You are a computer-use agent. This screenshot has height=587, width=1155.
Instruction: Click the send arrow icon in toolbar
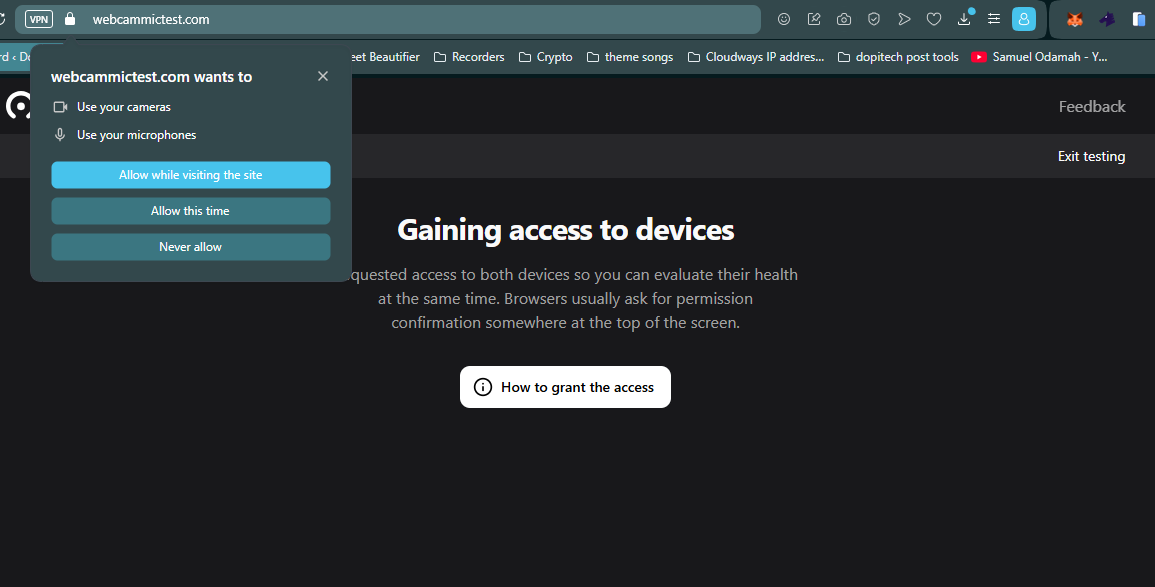(x=904, y=19)
